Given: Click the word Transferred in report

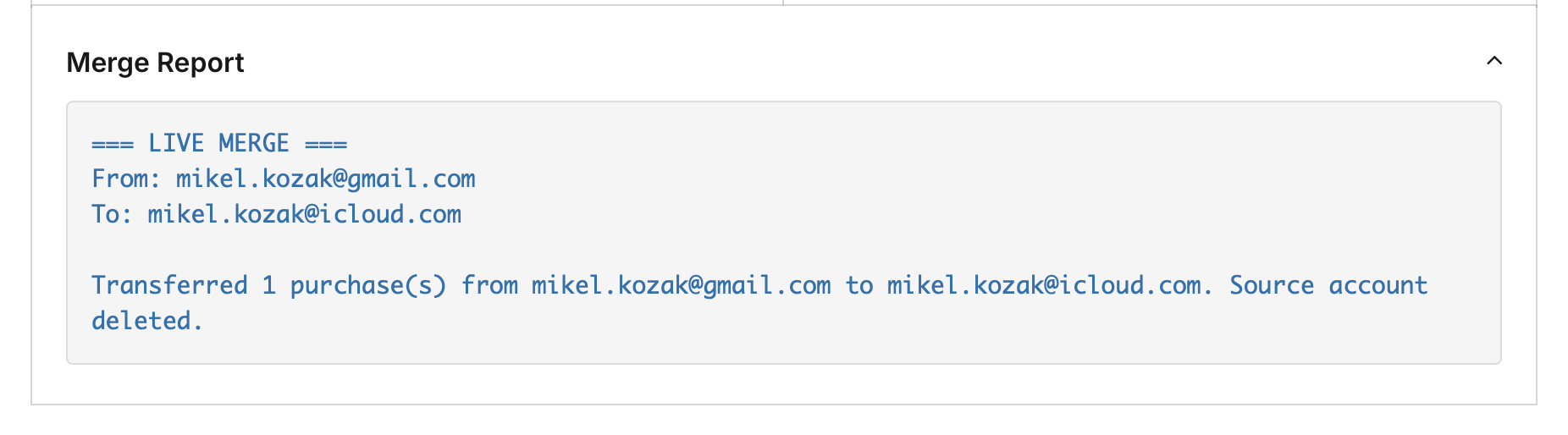Looking at the screenshot, I should [x=169, y=285].
